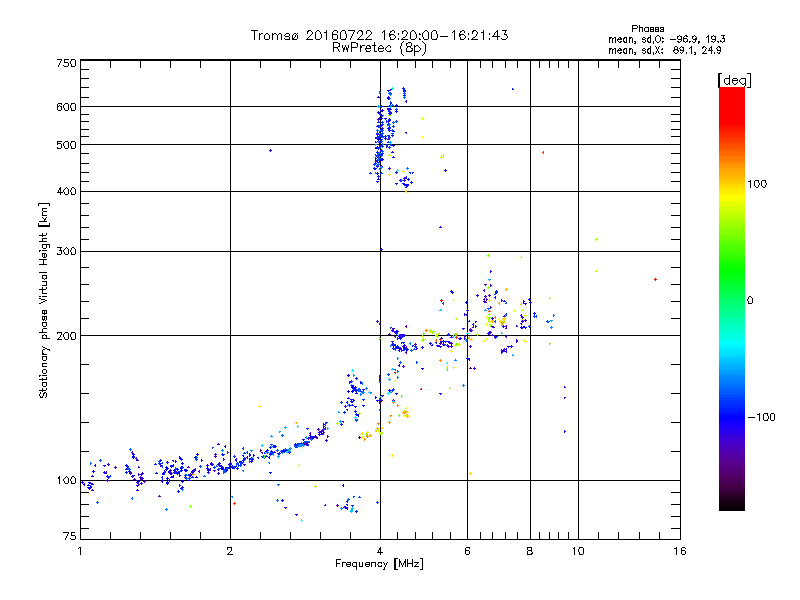Screen dimensions: 800x600
Task: Click the colorbar '100' tick label
Action: click(757, 184)
